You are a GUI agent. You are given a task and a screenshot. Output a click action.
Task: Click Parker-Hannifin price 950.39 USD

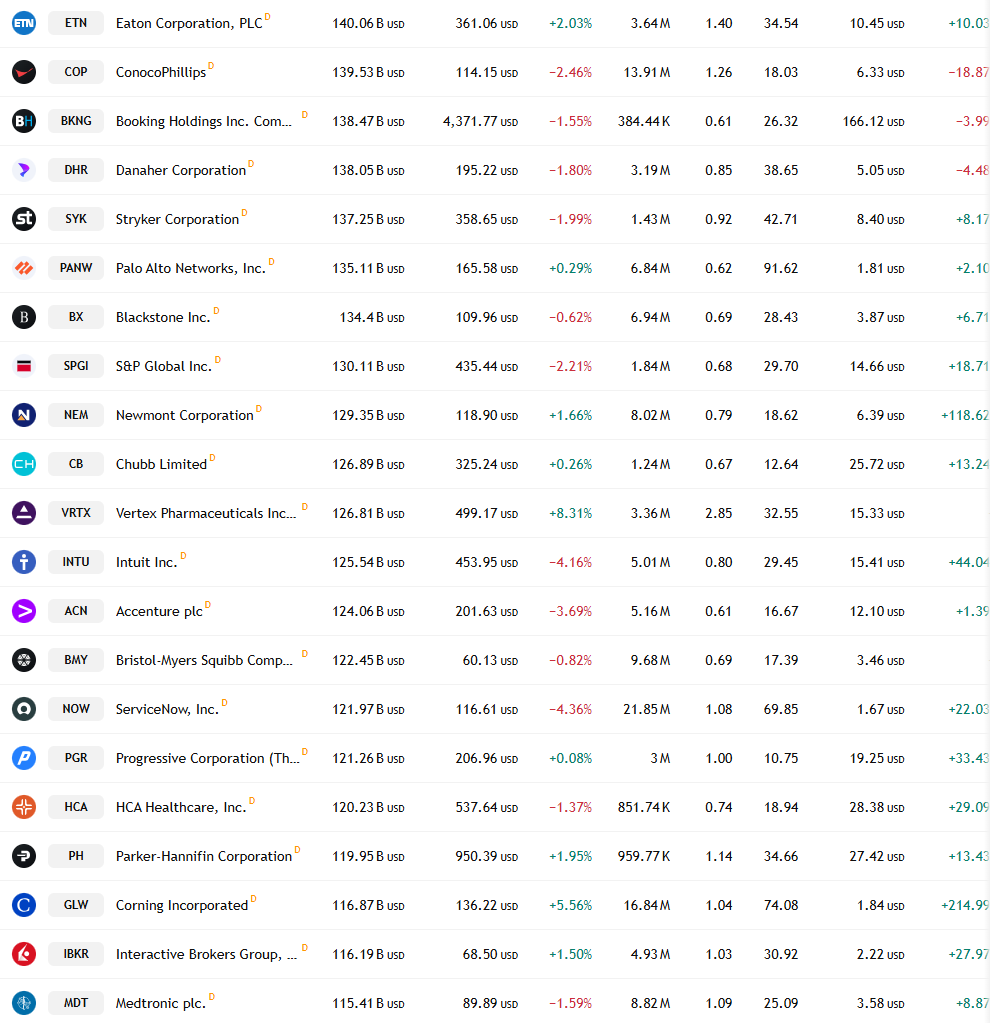coord(486,856)
